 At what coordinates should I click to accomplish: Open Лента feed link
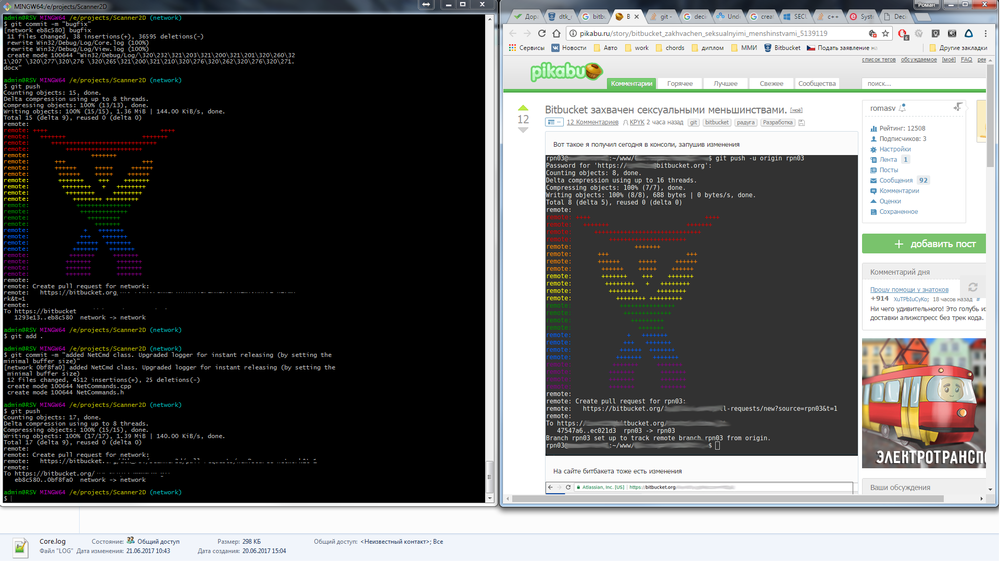[888, 160]
